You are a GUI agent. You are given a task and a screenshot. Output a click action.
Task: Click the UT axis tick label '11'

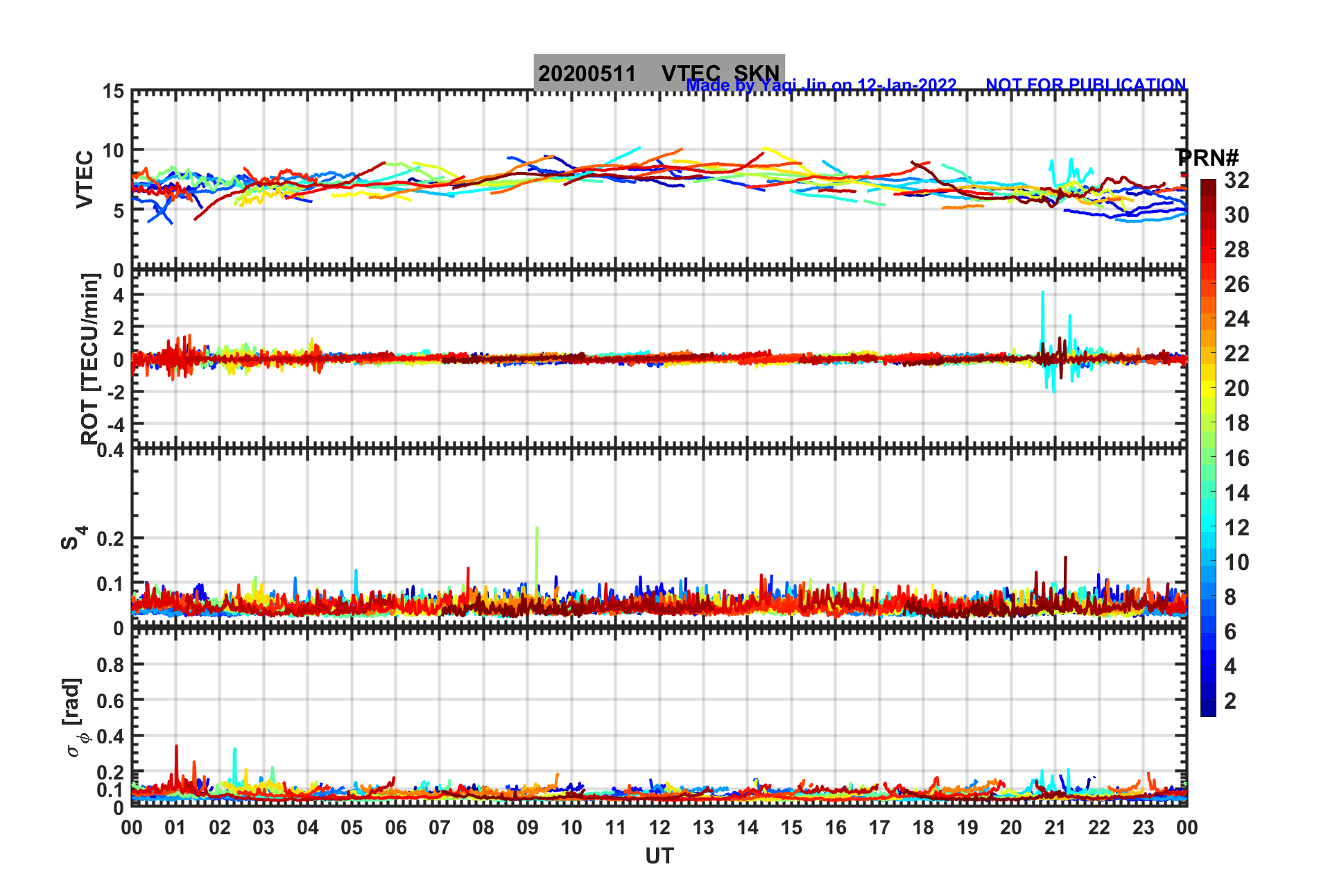point(616,827)
